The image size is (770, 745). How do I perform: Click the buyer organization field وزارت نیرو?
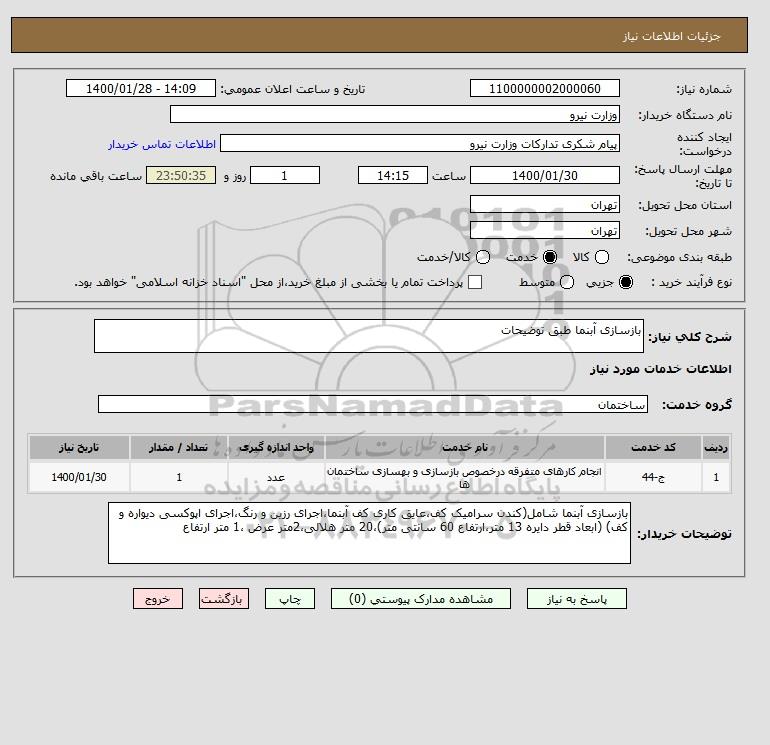point(395,114)
